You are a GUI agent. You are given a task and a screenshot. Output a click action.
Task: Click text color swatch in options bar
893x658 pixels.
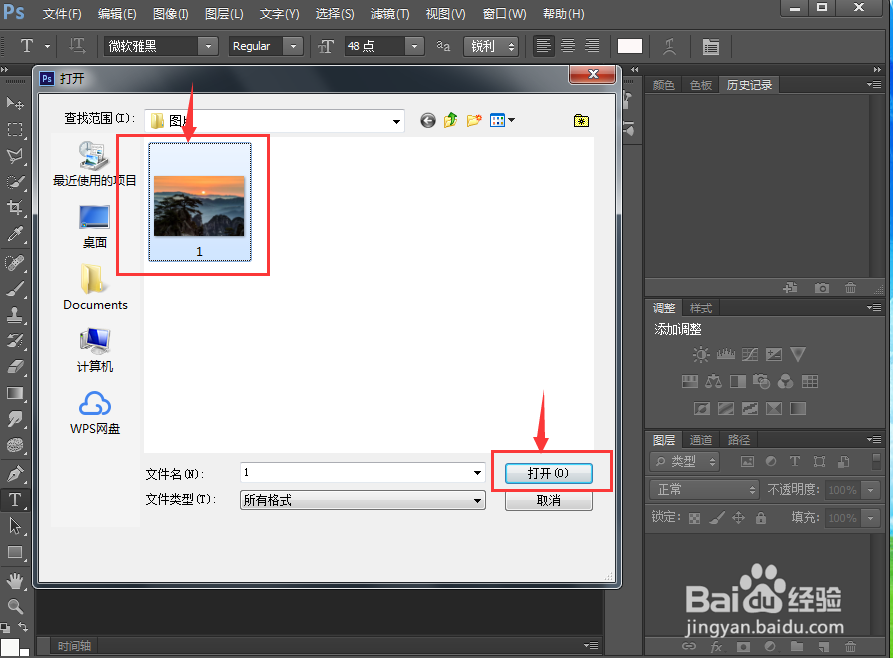[629, 46]
